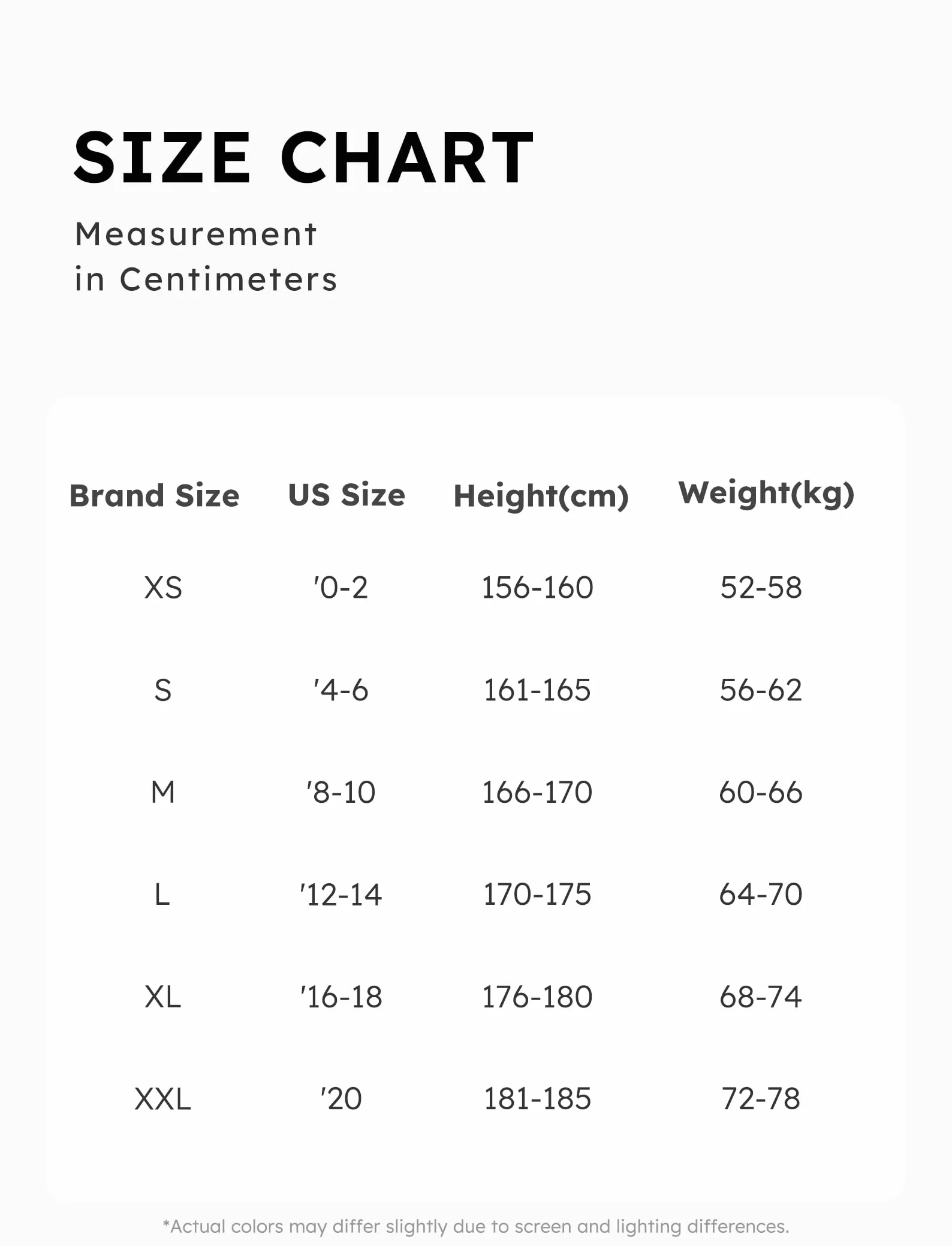Choose the M brand size cell
This screenshot has height=1246, width=952.
click(x=163, y=792)
